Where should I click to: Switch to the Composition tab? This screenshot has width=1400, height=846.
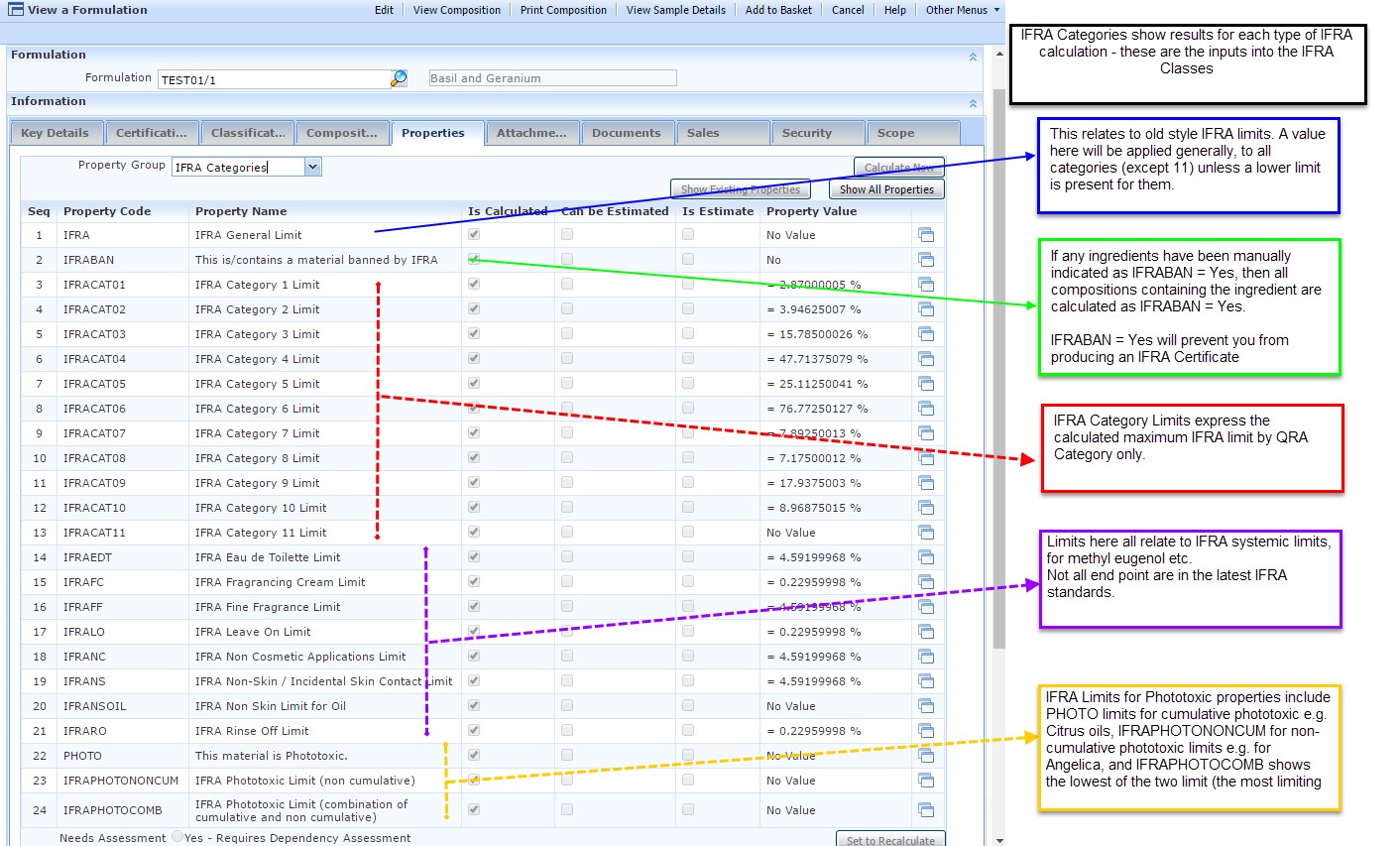coord(343,131)
